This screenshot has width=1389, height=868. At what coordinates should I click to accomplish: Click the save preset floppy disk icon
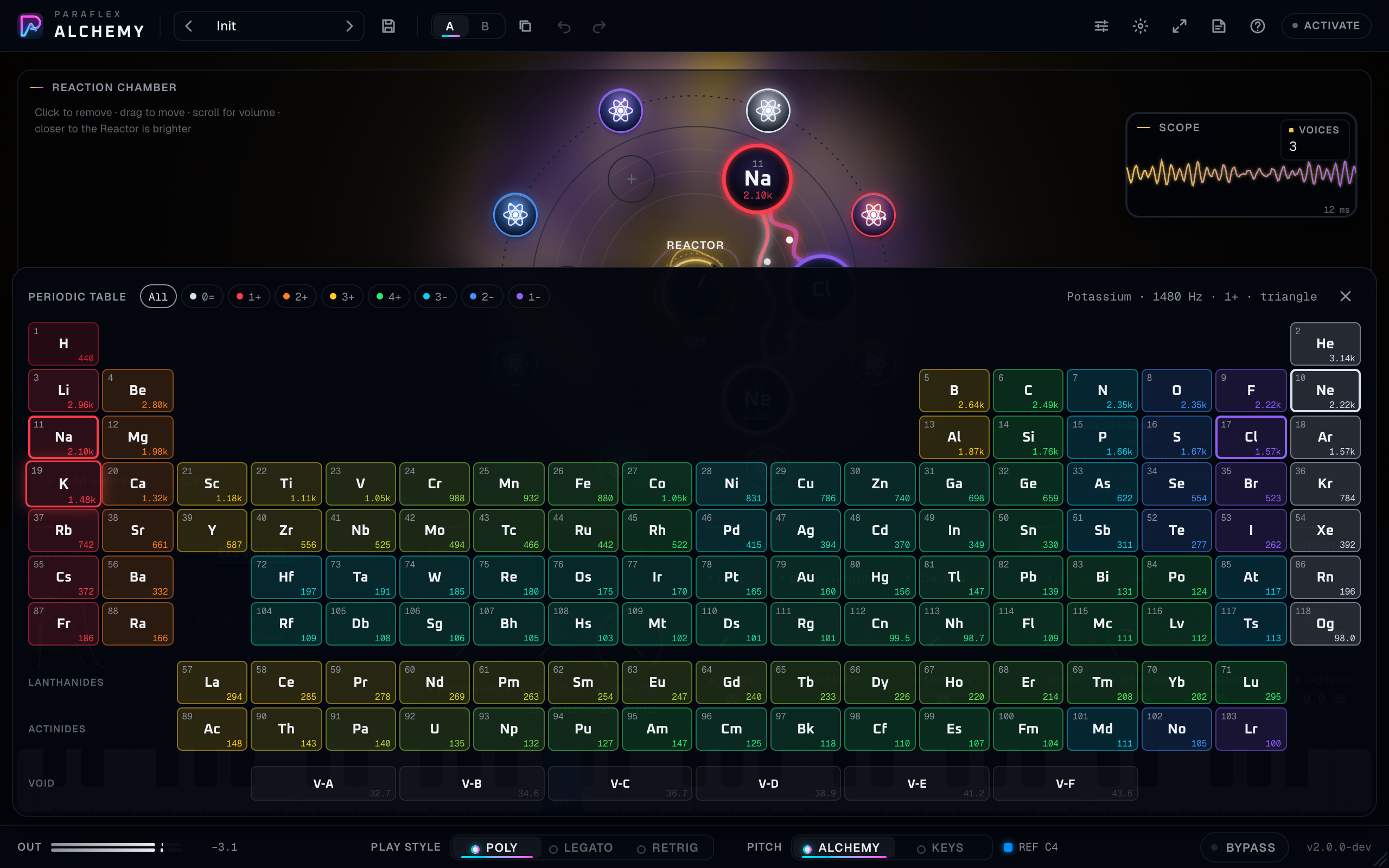pyautogui.click(x=388, y=27)
